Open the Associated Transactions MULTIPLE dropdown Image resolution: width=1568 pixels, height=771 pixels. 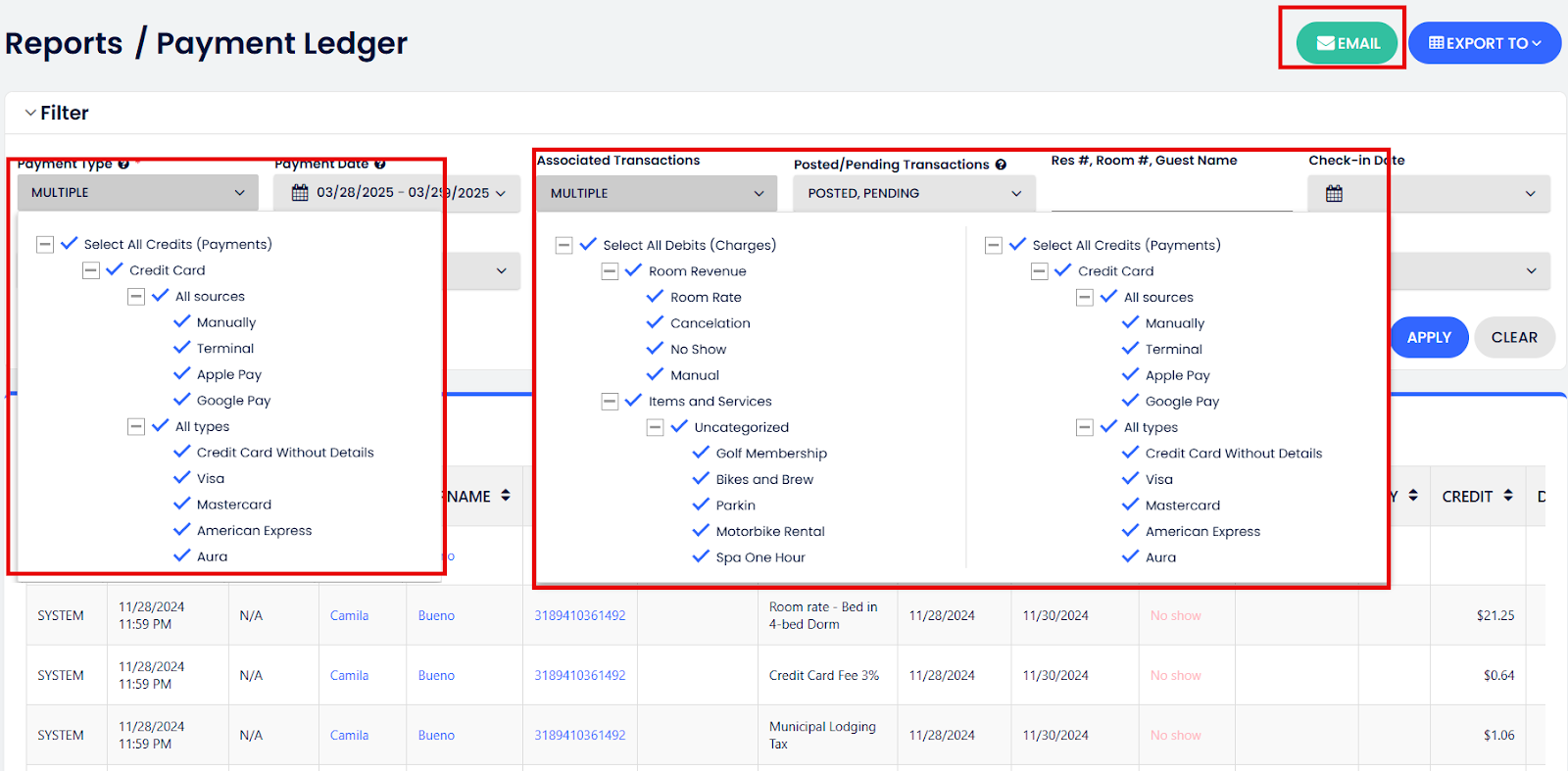(x=656, y=194)
